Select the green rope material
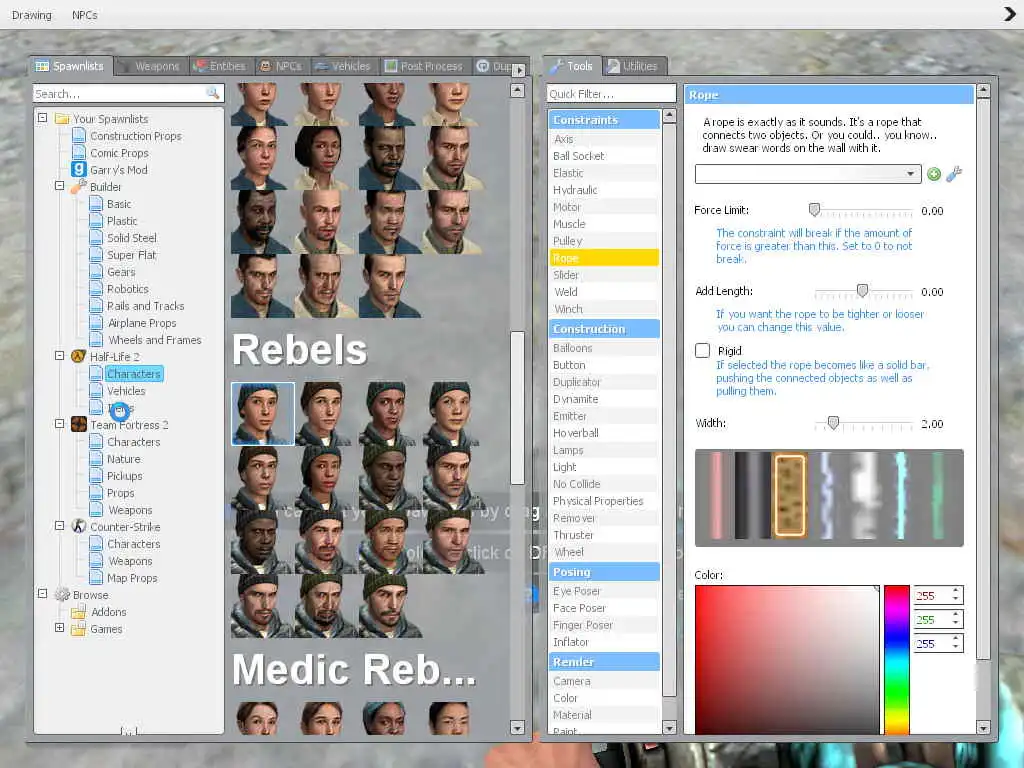Screen dimensions: 1024x768 (938, 496)
